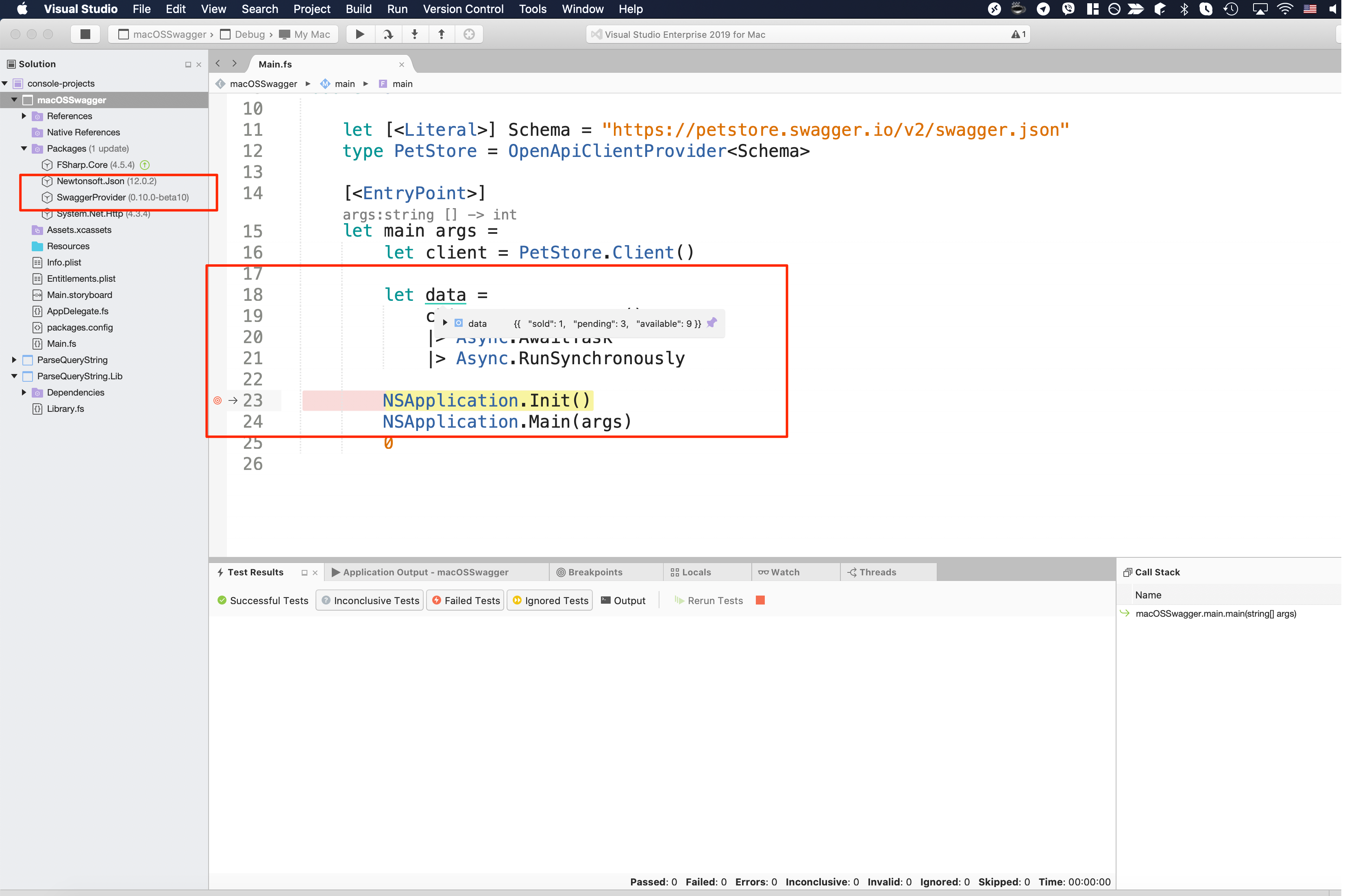Toggle the Ignored Tests filter
Image resolution: width=1358 pixels, height=896 pixels.
click(x=549, y=600)
